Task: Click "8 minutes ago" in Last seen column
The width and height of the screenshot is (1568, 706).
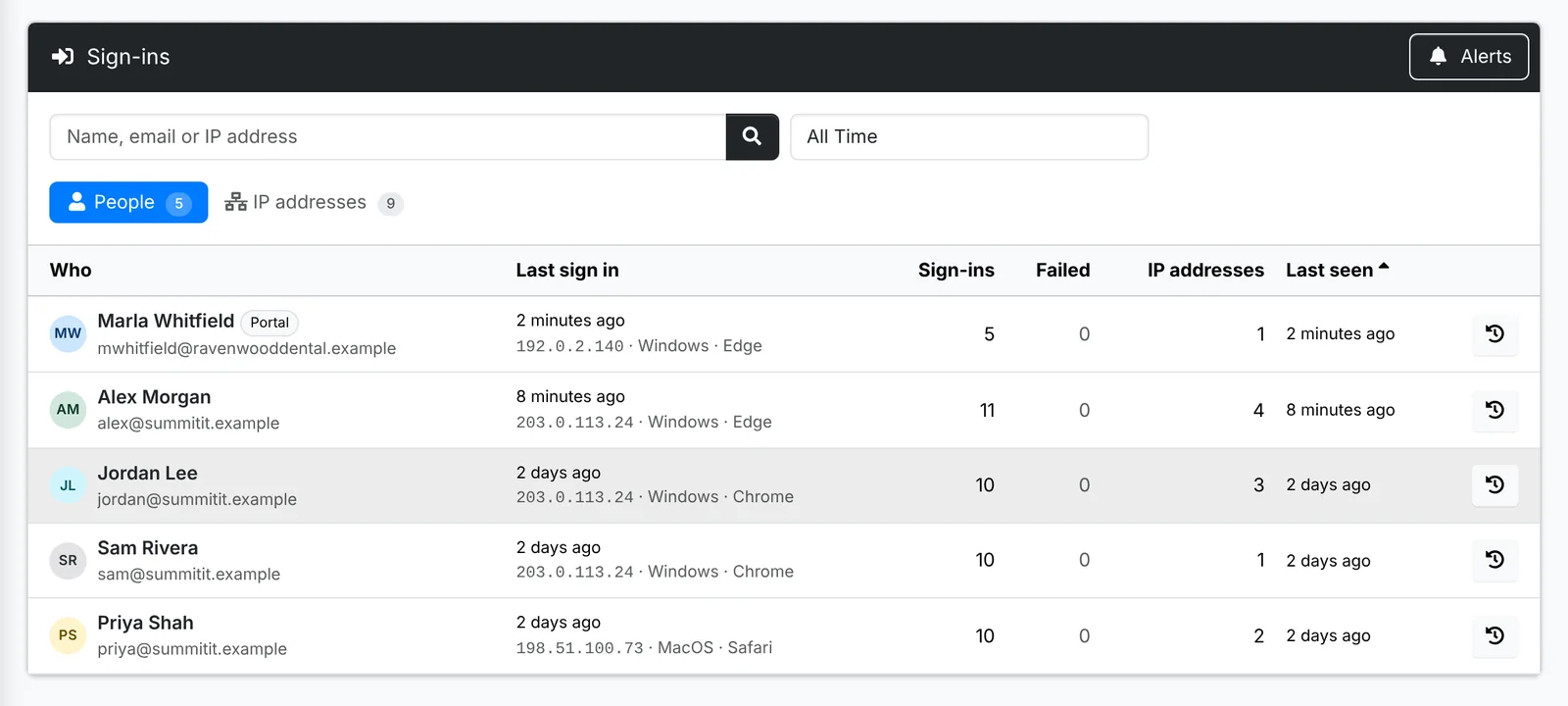Action: click(1340, 410)
